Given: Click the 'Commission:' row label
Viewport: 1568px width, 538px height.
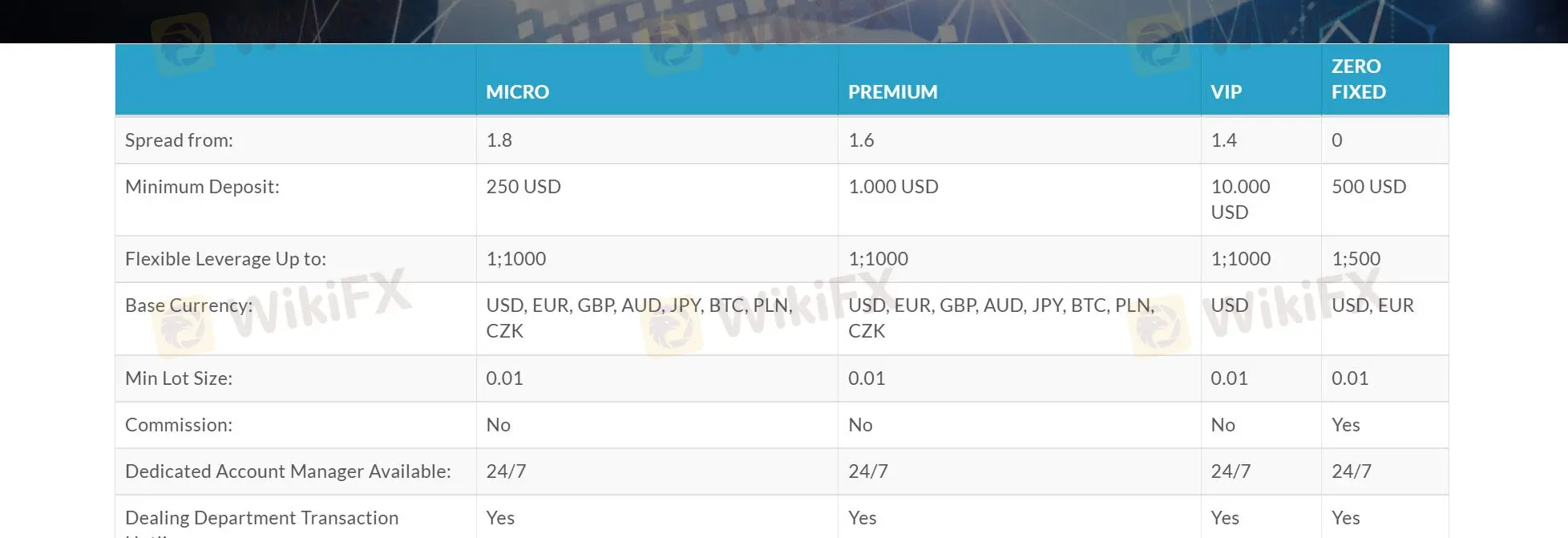Looking at the screenshot, I should coord(179,425).
